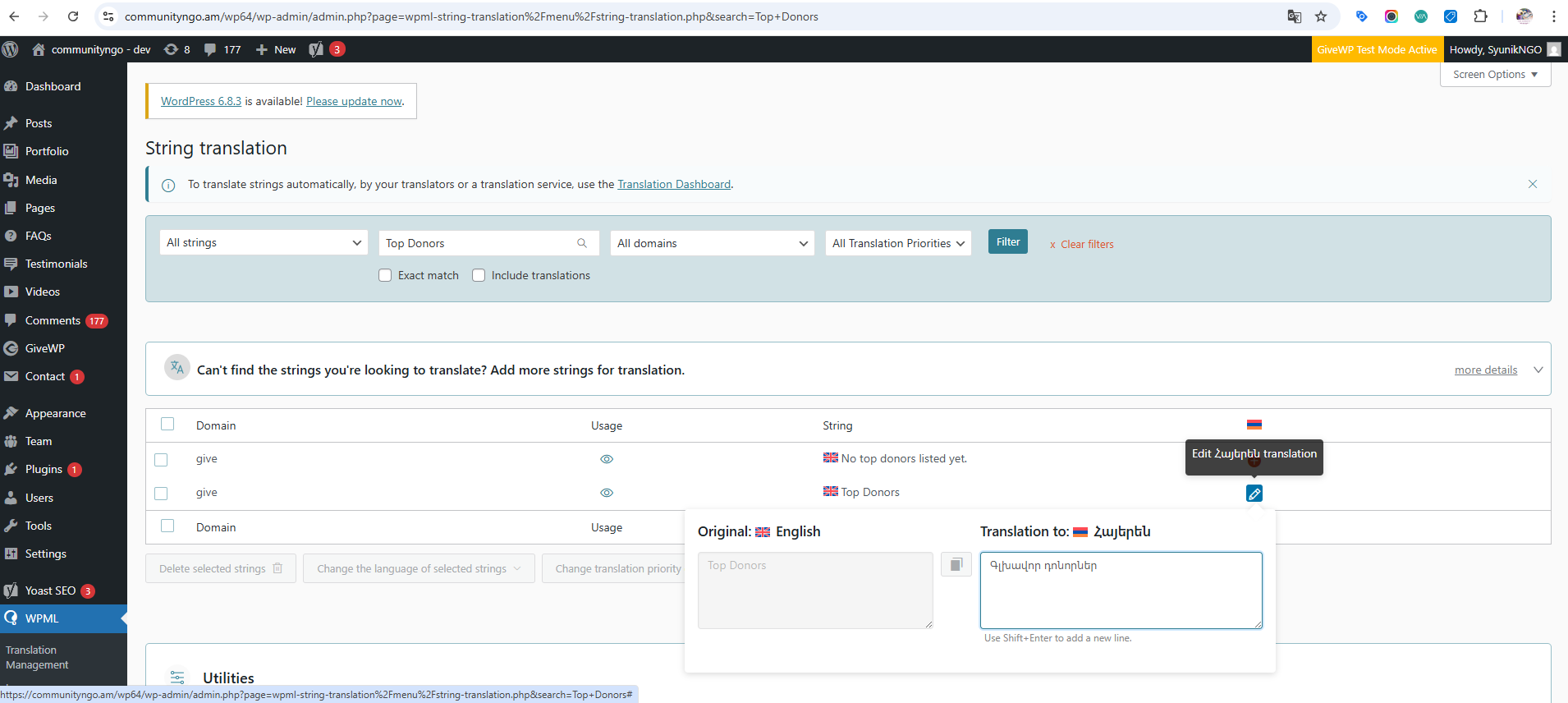This screenshot has height=703, width=1568.
Task: Select the Top Donors row checkbox
Action: [162, 494]
